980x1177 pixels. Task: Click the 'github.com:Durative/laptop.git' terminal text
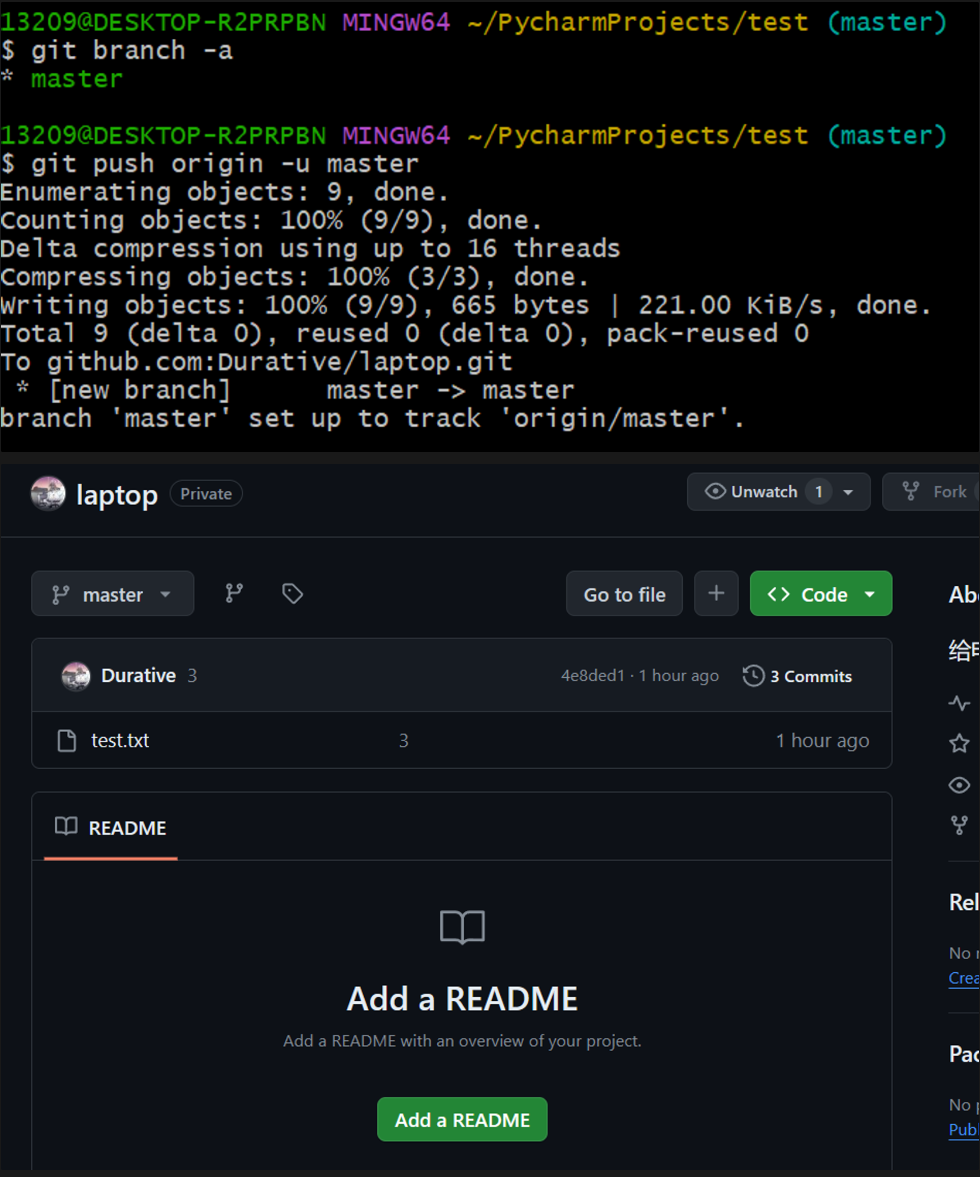tap(279, 362)
